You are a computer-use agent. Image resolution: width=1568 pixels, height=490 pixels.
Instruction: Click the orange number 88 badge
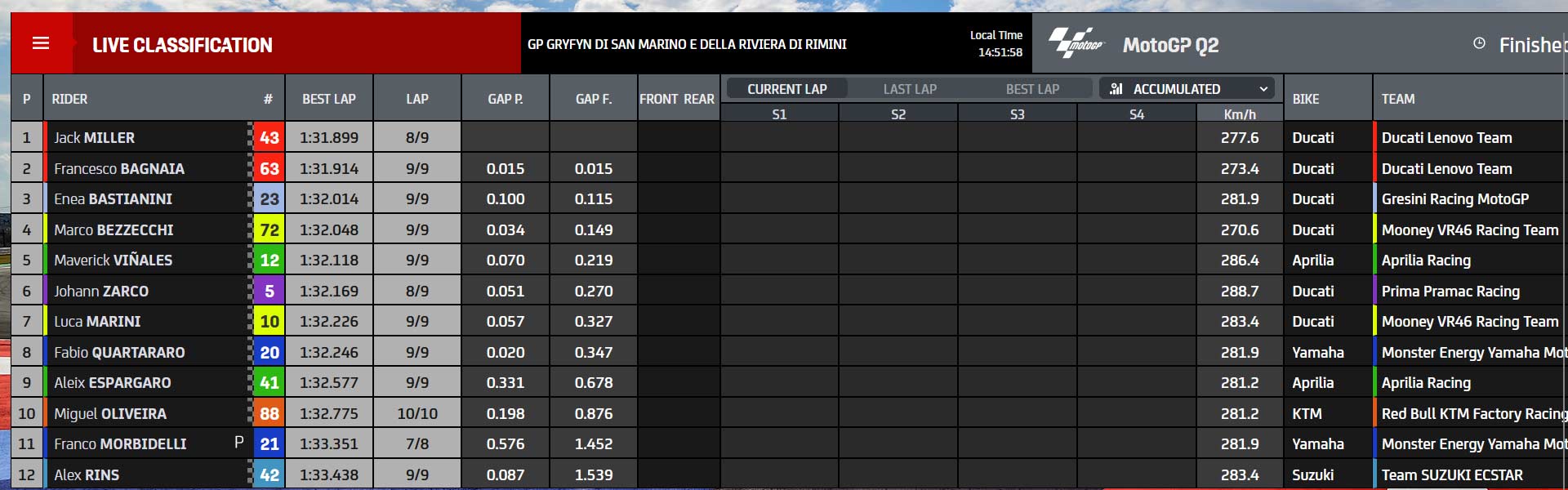click(x=269, y=414)
